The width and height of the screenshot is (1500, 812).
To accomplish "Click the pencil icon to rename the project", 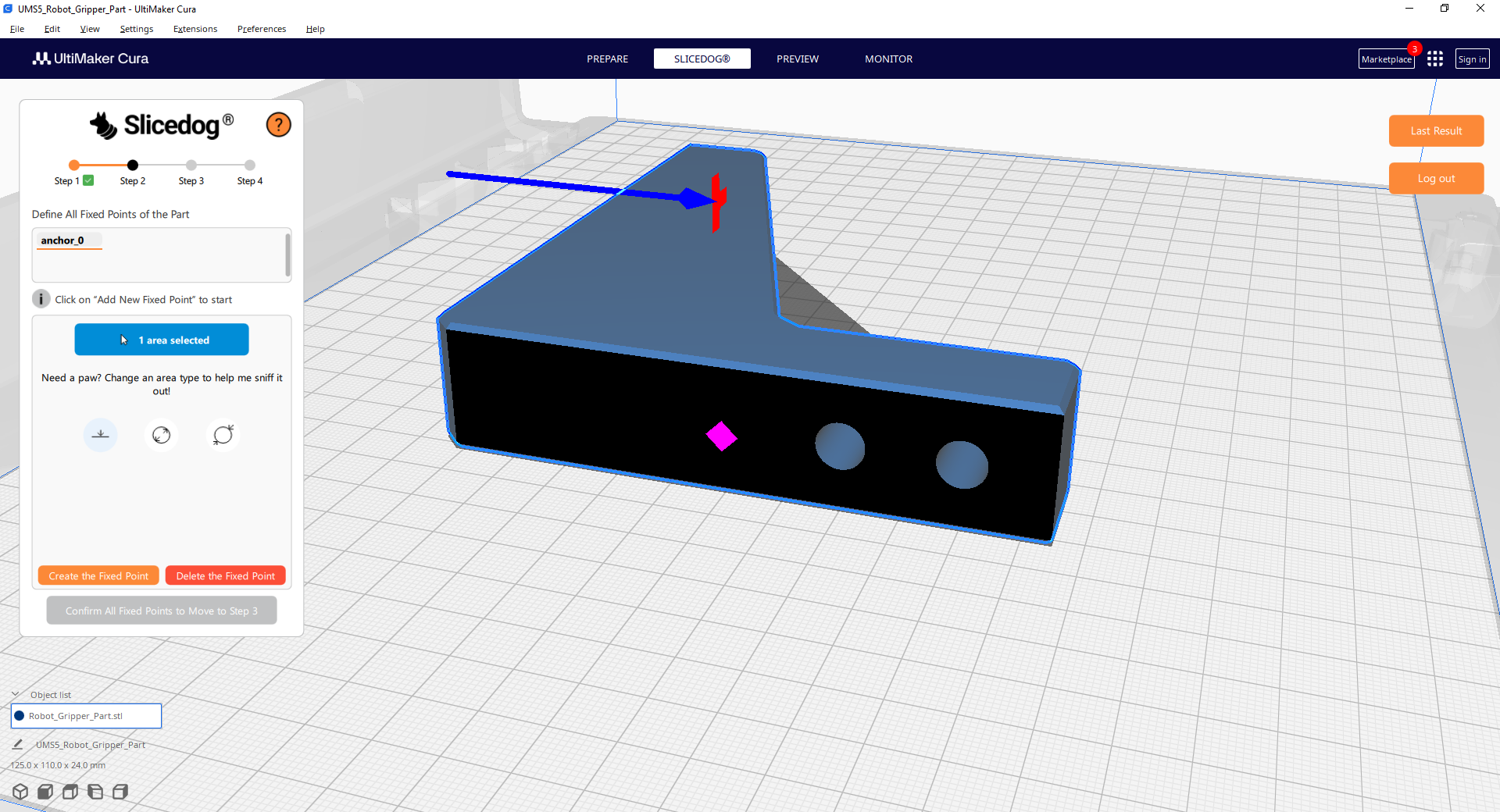I will pyautogui.click(x=17, y=745).
